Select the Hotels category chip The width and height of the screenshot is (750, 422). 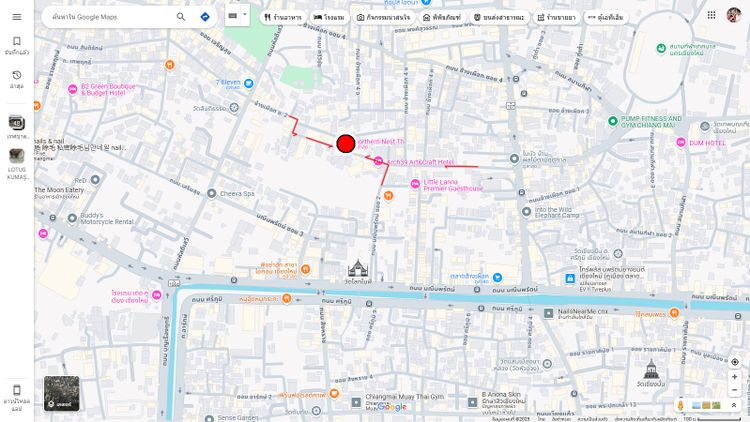tap(329, 18)
